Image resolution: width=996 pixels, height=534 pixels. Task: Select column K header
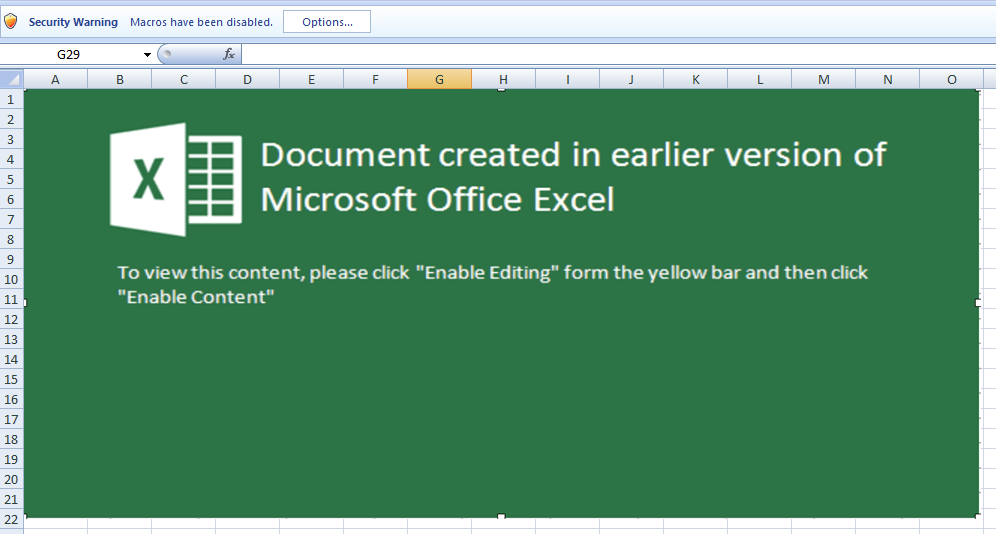click(696, 79)
